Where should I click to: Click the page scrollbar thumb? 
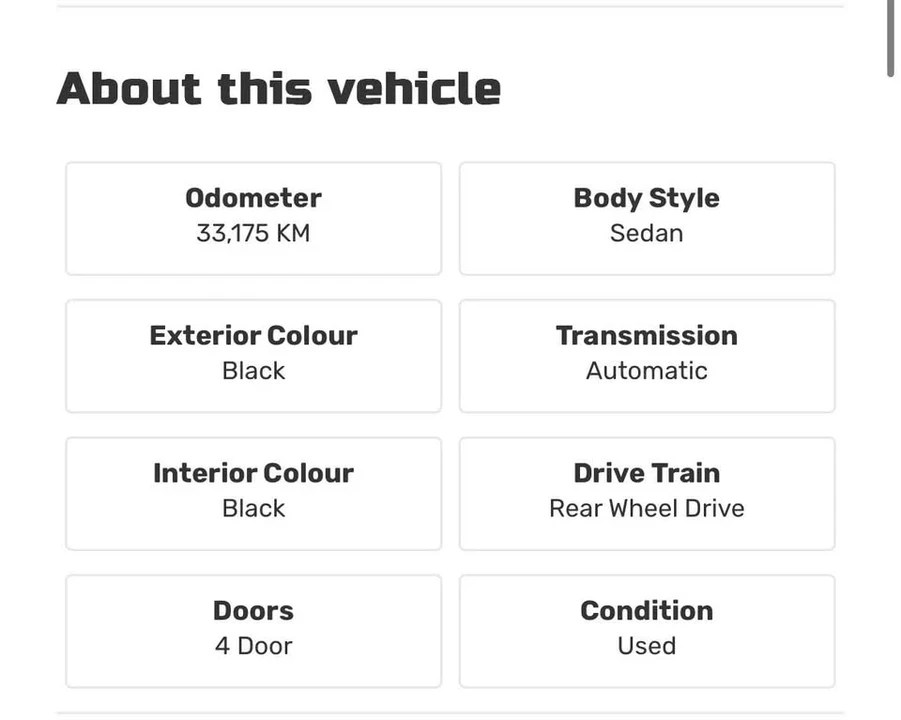tap(890, 37)
